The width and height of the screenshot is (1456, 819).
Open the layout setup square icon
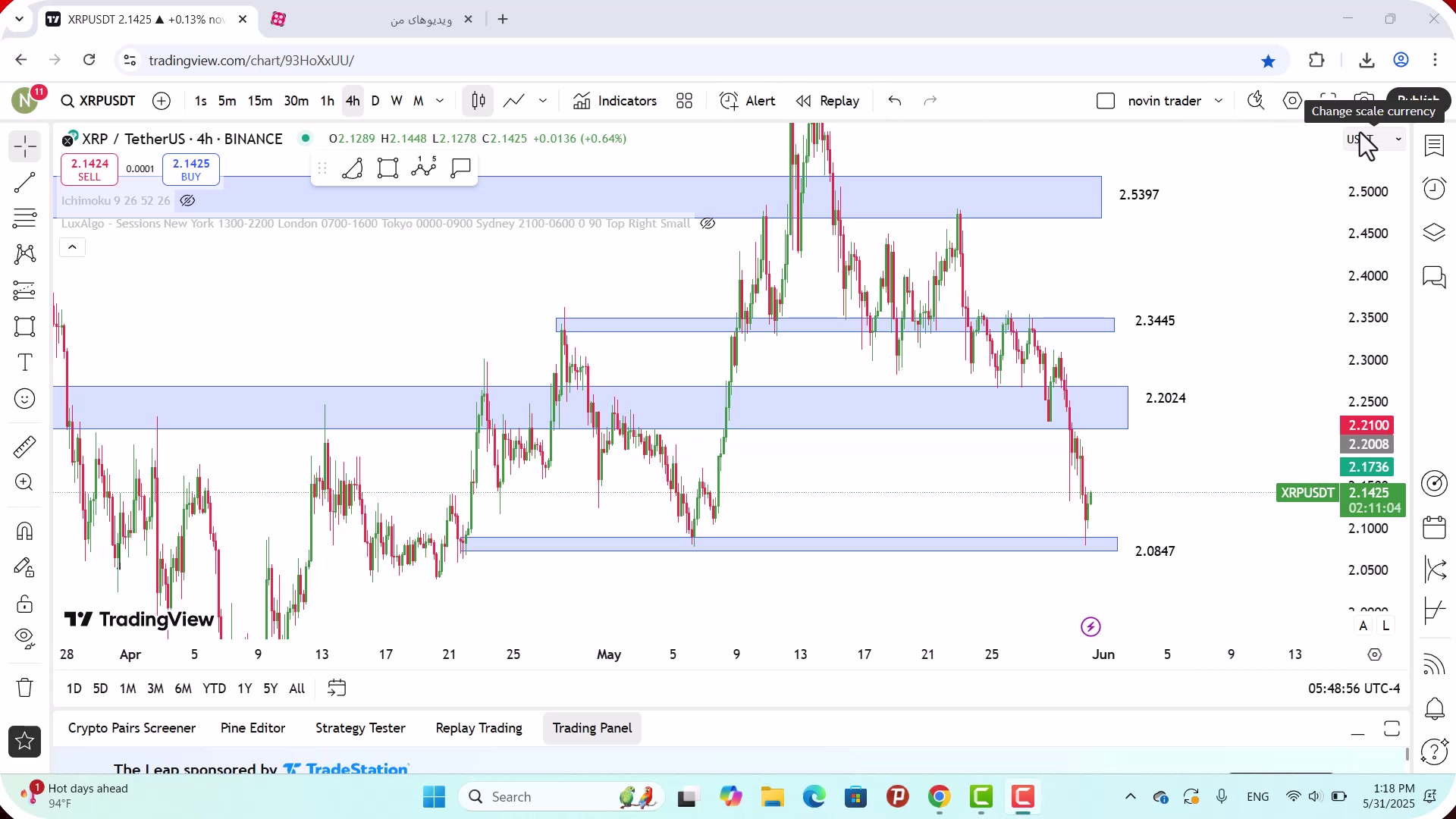1106,101
